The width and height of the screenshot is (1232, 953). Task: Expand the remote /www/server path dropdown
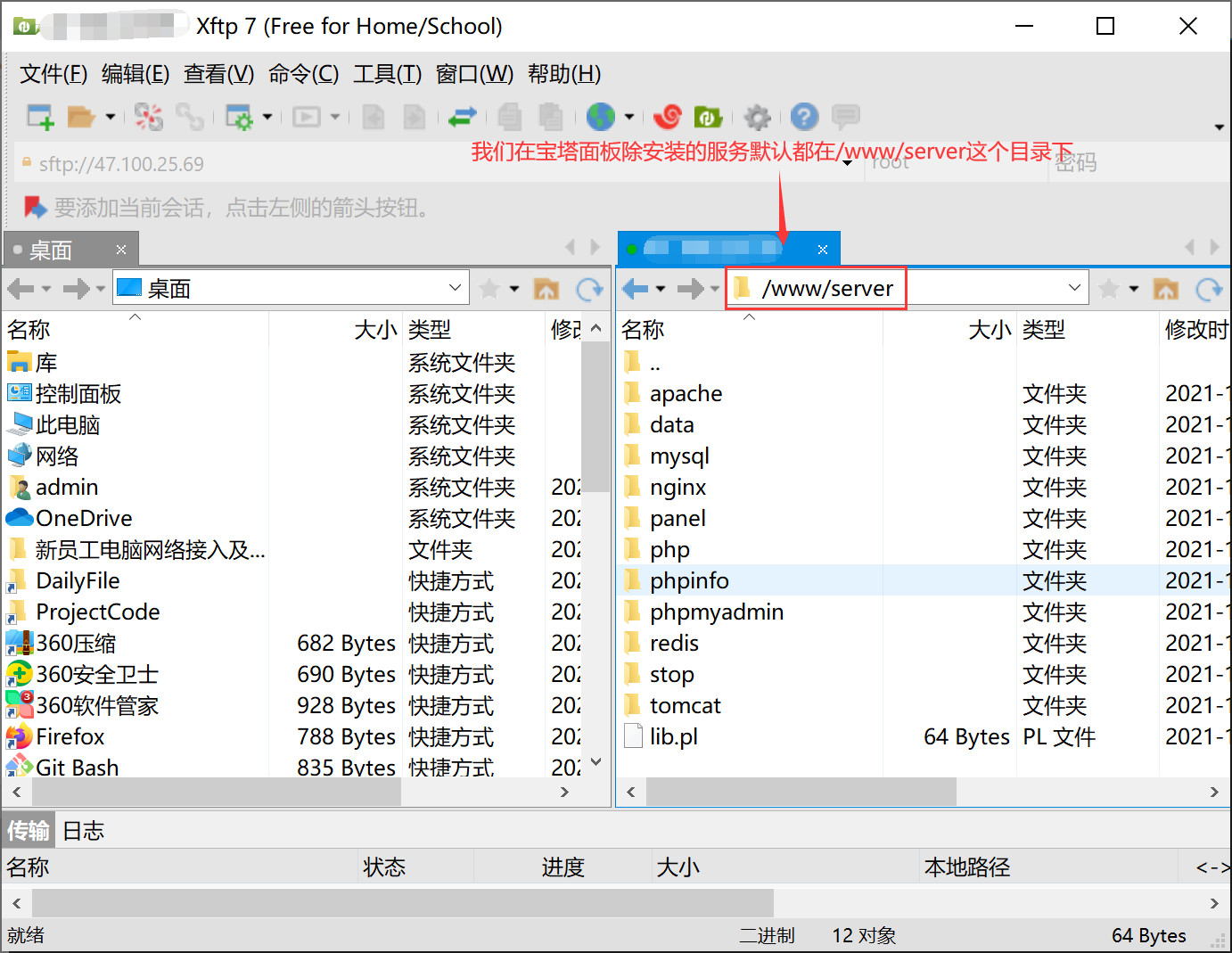click(x=1074, y=288)
